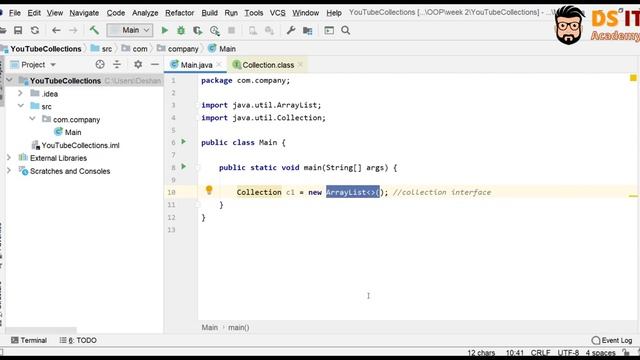
Task: Open the Edit menu
Action: point(34,13)
